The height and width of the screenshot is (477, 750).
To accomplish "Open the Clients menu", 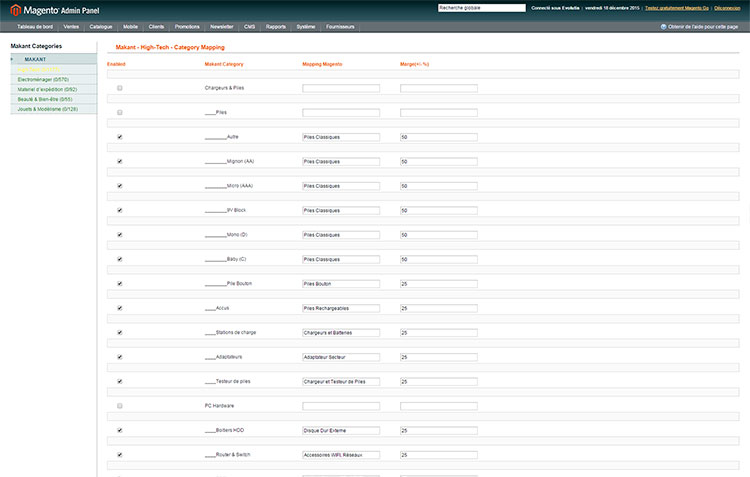I will (x=156, y=27).
